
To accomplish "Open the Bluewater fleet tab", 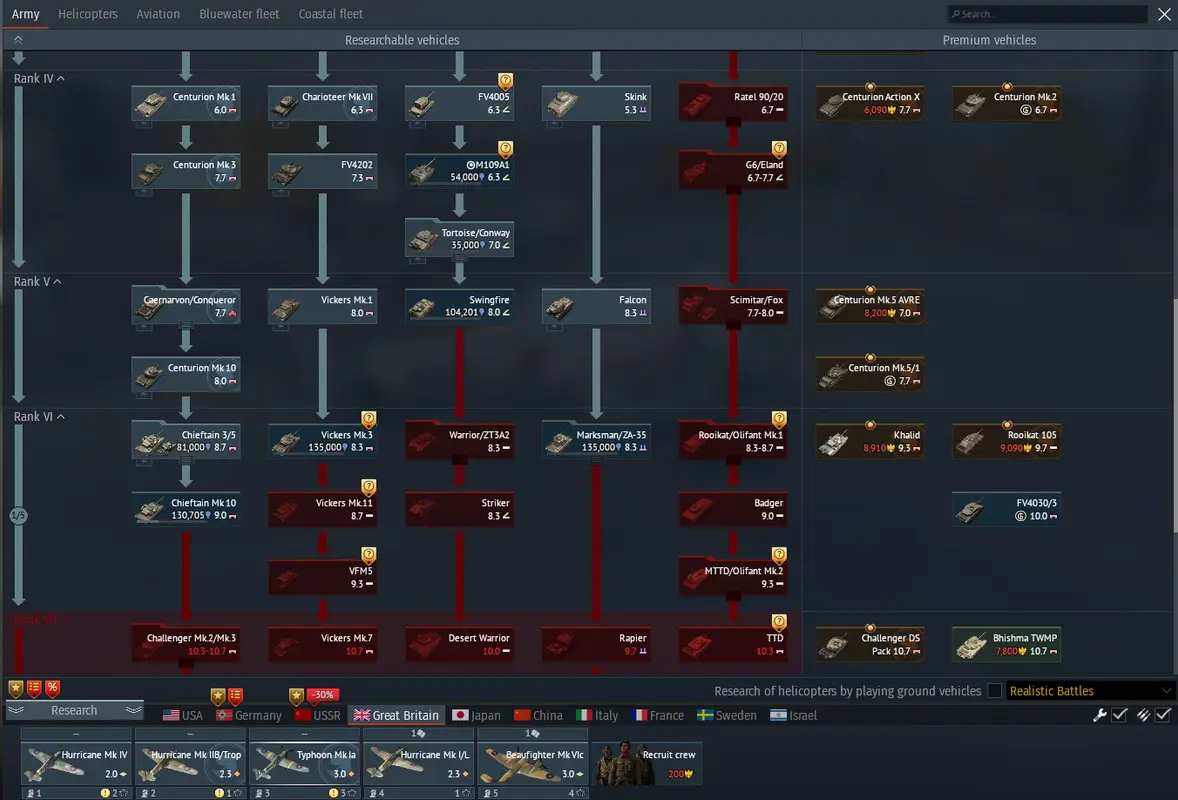I will [239, 14].
